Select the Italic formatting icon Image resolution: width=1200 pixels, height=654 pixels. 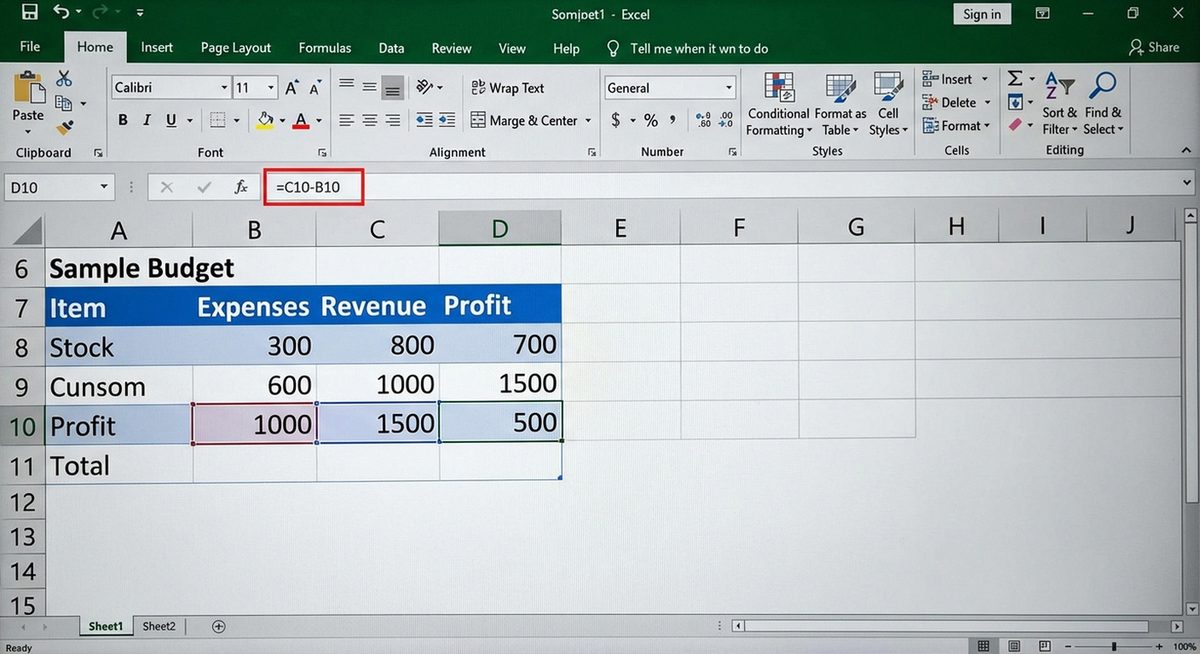[146, 119]
